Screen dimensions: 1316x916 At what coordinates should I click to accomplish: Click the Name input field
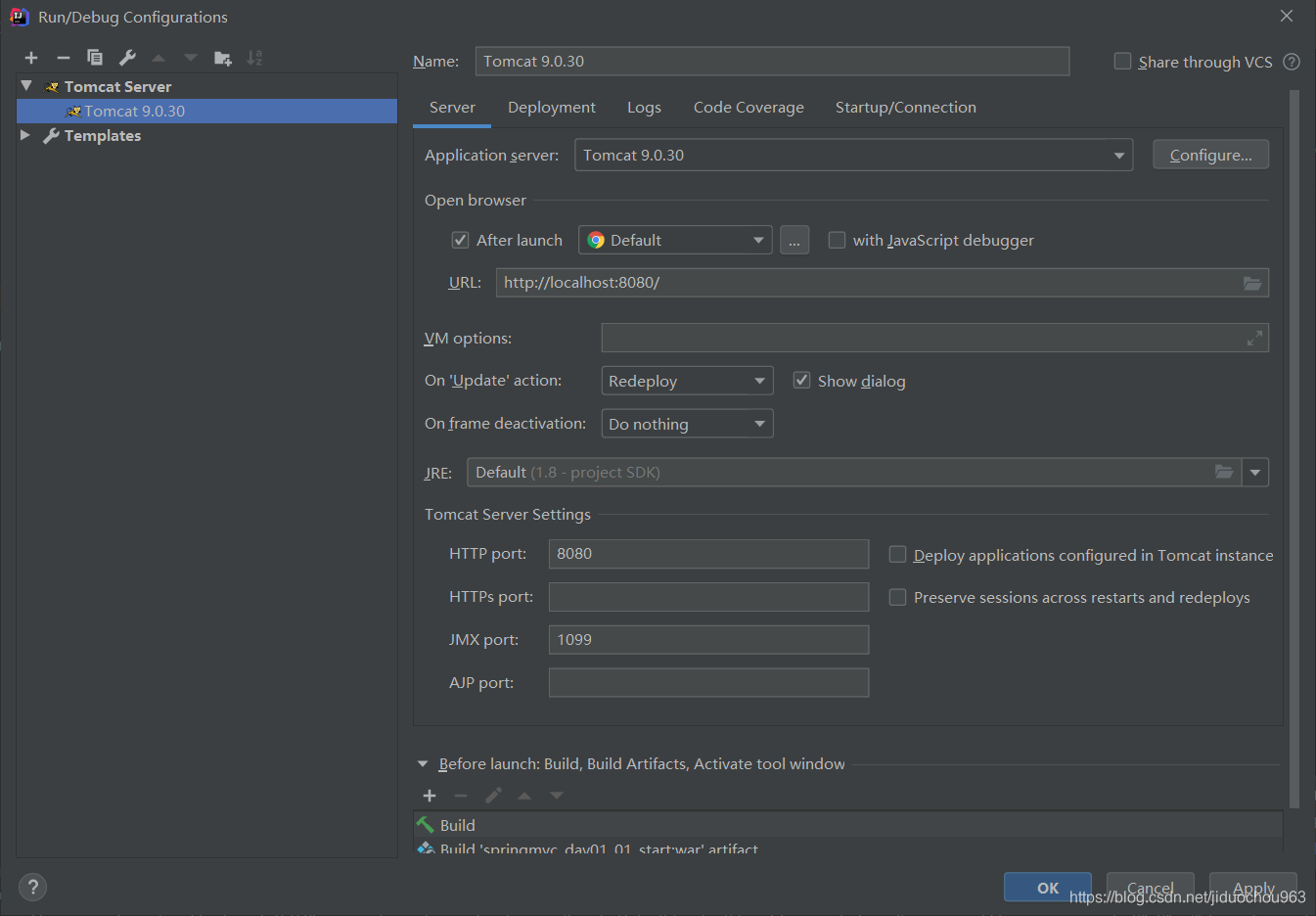pos(772,61)
